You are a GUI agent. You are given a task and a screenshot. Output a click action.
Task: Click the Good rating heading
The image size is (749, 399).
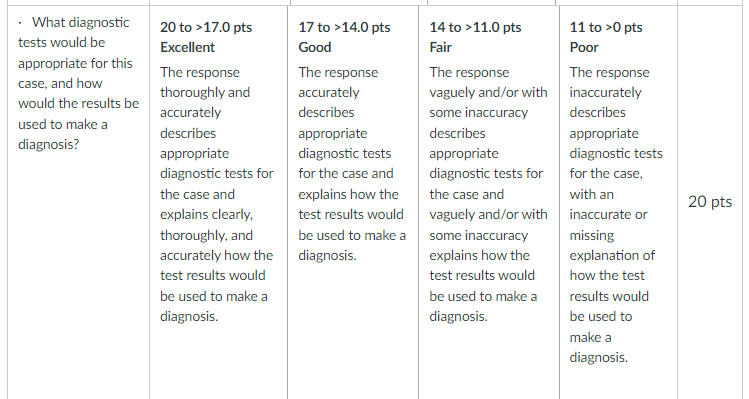pyautogui.click(x=315, y=47)
